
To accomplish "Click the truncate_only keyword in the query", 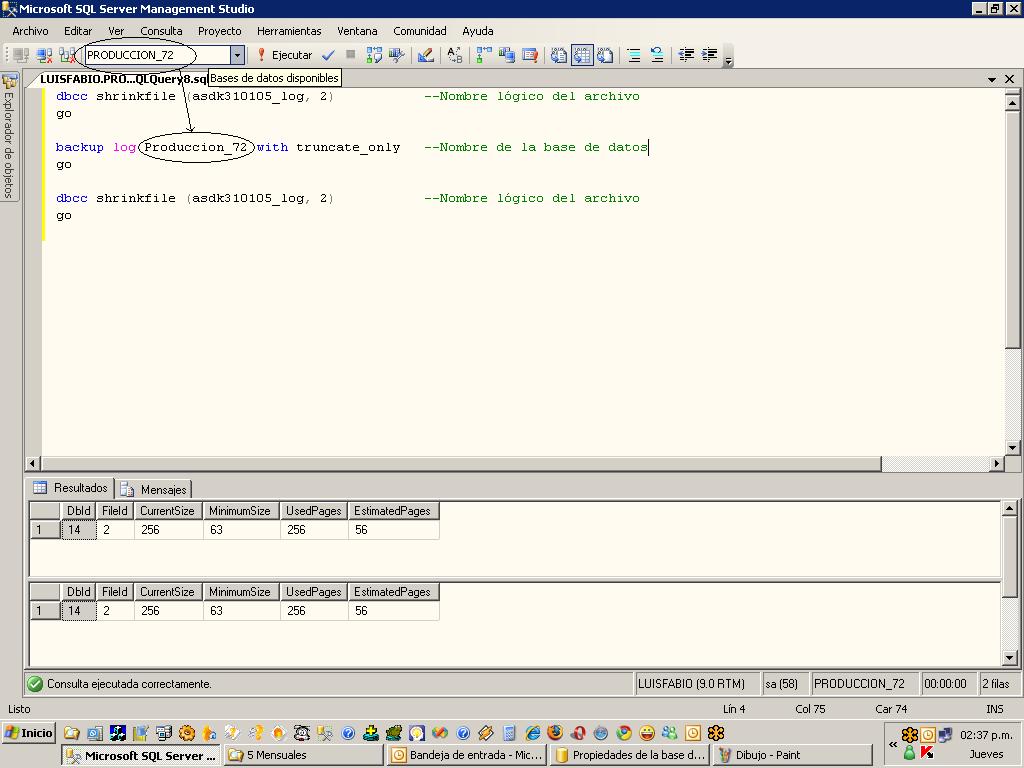I will 348,147.
